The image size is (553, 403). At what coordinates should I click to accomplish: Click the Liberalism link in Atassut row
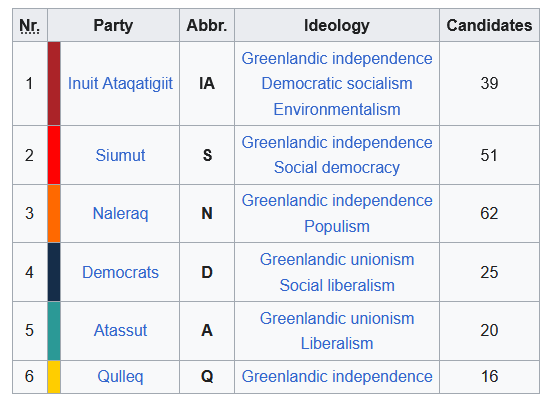pyautogui.click(x=337, y=343)
